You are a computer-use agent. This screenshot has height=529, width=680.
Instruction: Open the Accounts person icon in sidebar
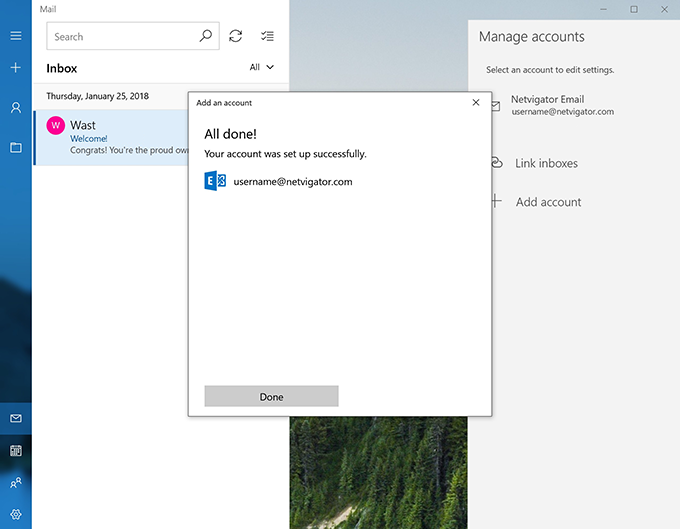(16, 108)
